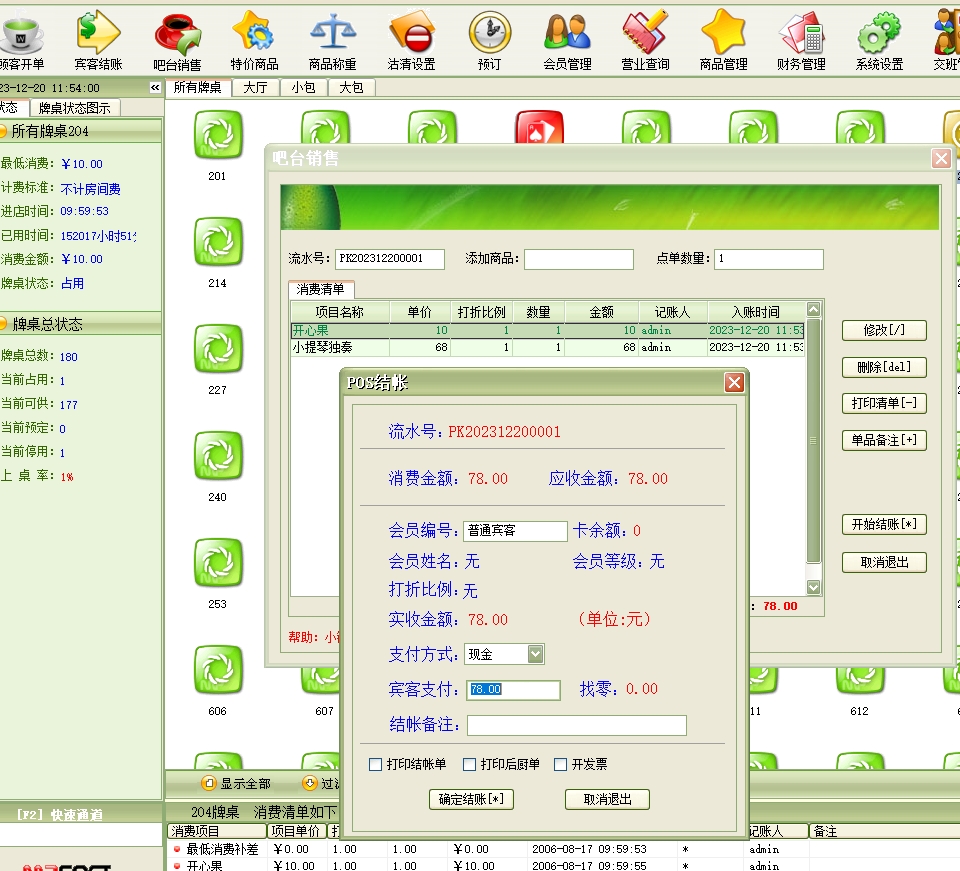Expand the 支付方式 payment method dropdown

pyautogui.click(x=535, y=654)
